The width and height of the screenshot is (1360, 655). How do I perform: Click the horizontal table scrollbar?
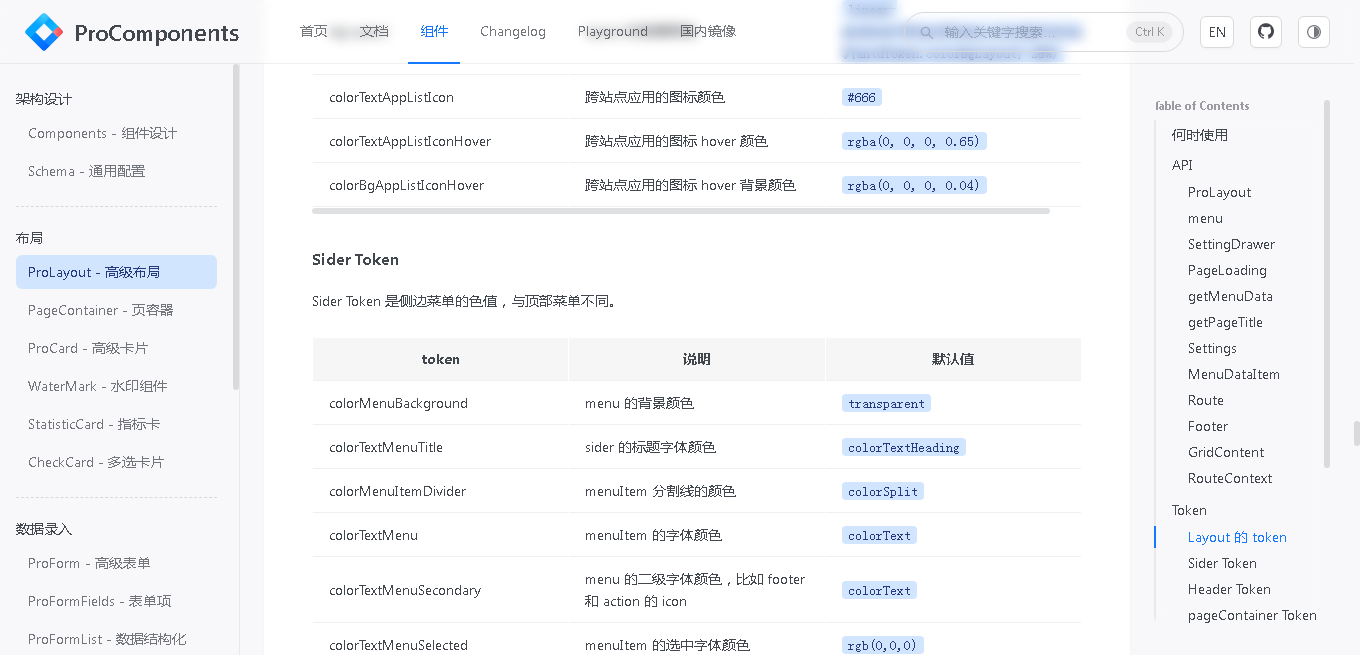click(680, 211)
